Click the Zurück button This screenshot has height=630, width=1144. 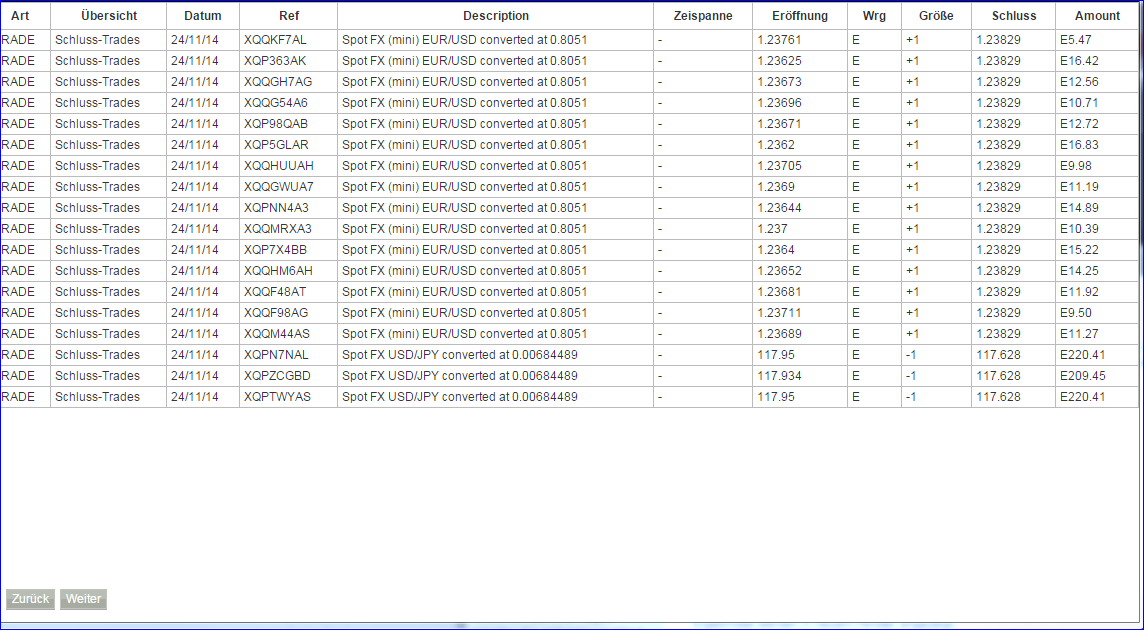pos(29,599)
